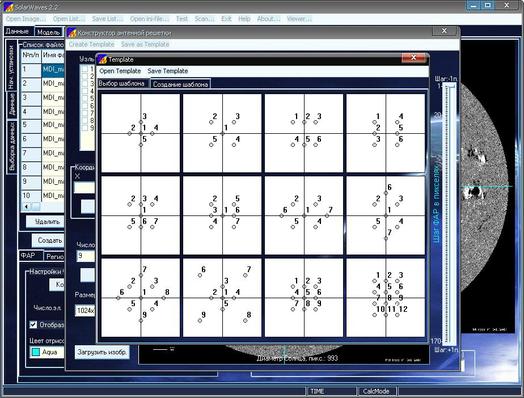Choose the 12-node grid antenna template
The height and width of the screenshot is (398, 524).
[386, 297]
